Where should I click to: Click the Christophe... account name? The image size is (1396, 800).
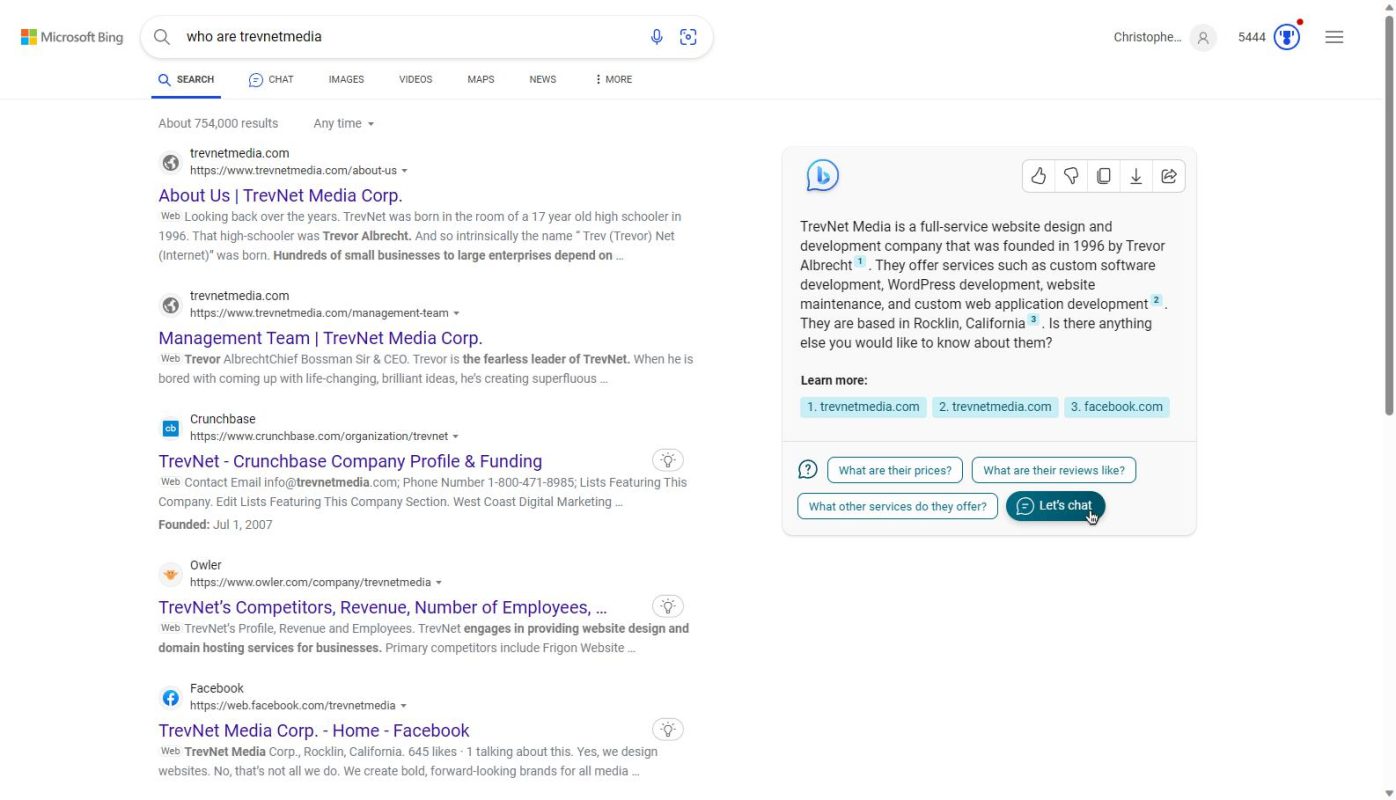[1147, 37]
